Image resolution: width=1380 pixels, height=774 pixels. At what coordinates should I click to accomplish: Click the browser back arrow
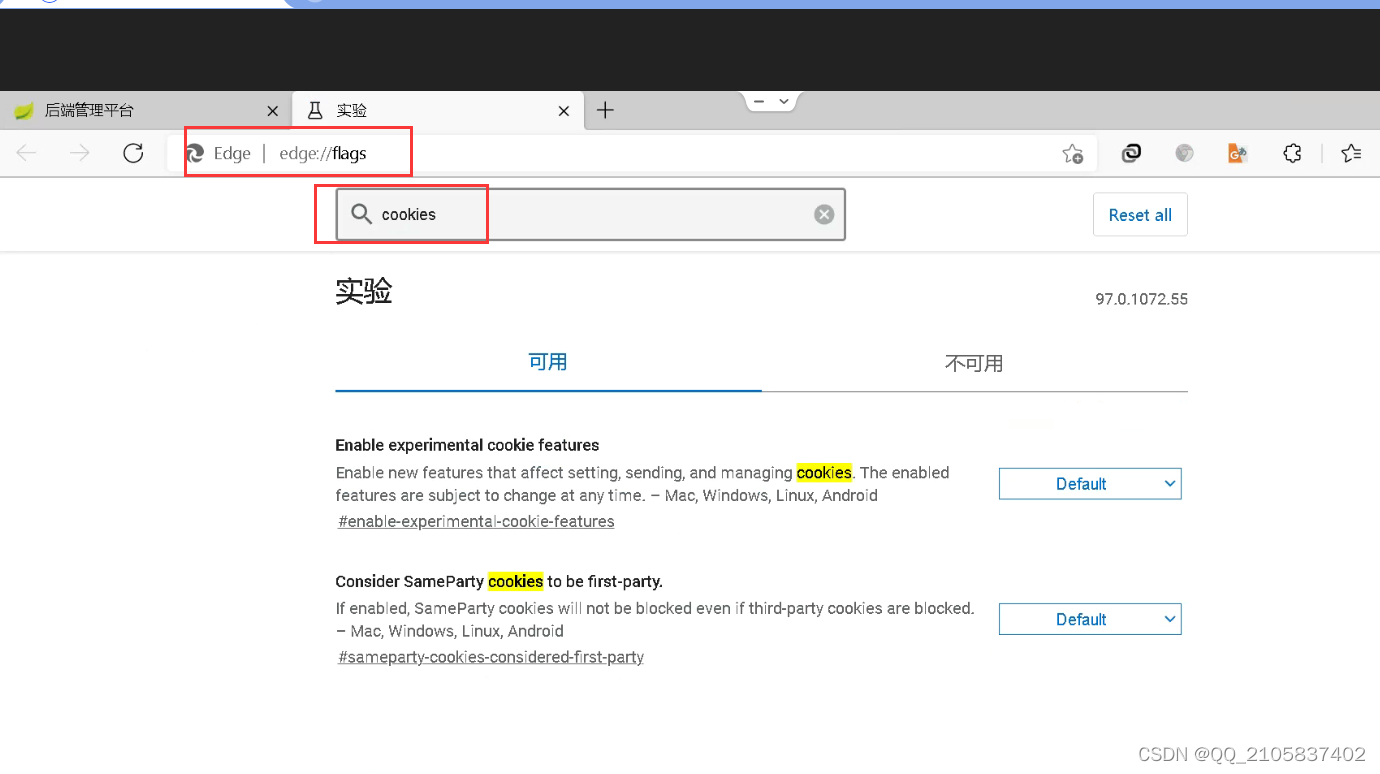point(27,153)
